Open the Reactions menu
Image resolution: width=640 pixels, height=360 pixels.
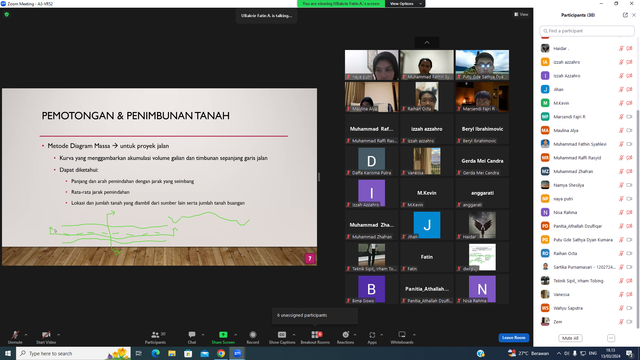tap(345, 337)
